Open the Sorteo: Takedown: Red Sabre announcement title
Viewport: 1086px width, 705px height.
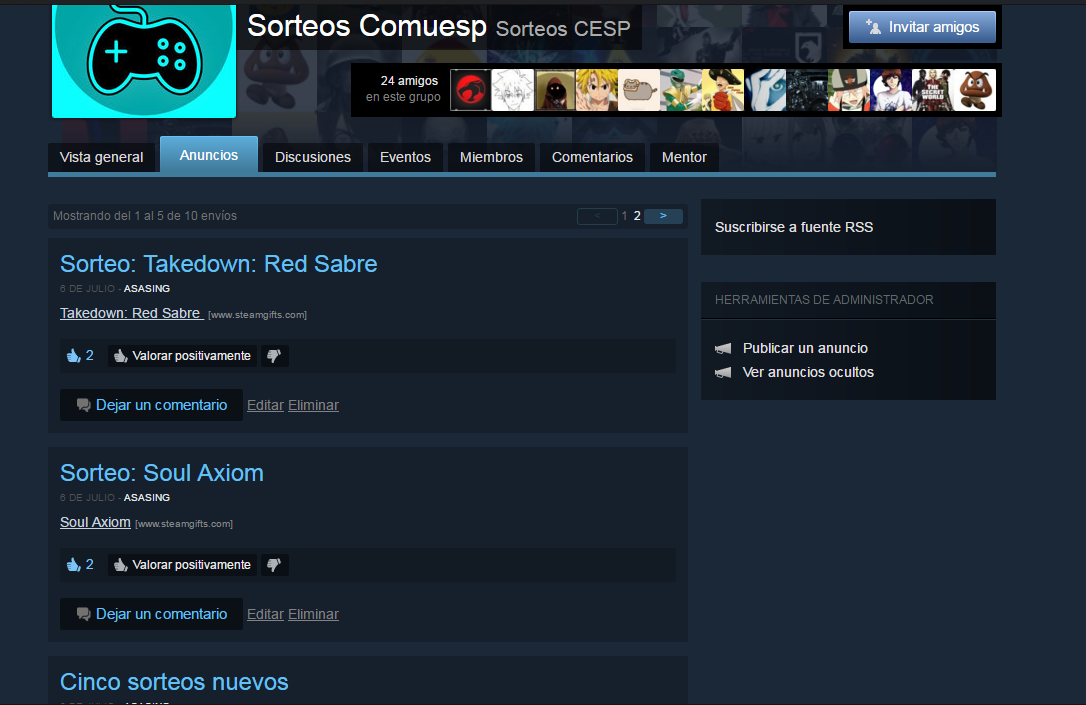(x=218, y=264)
